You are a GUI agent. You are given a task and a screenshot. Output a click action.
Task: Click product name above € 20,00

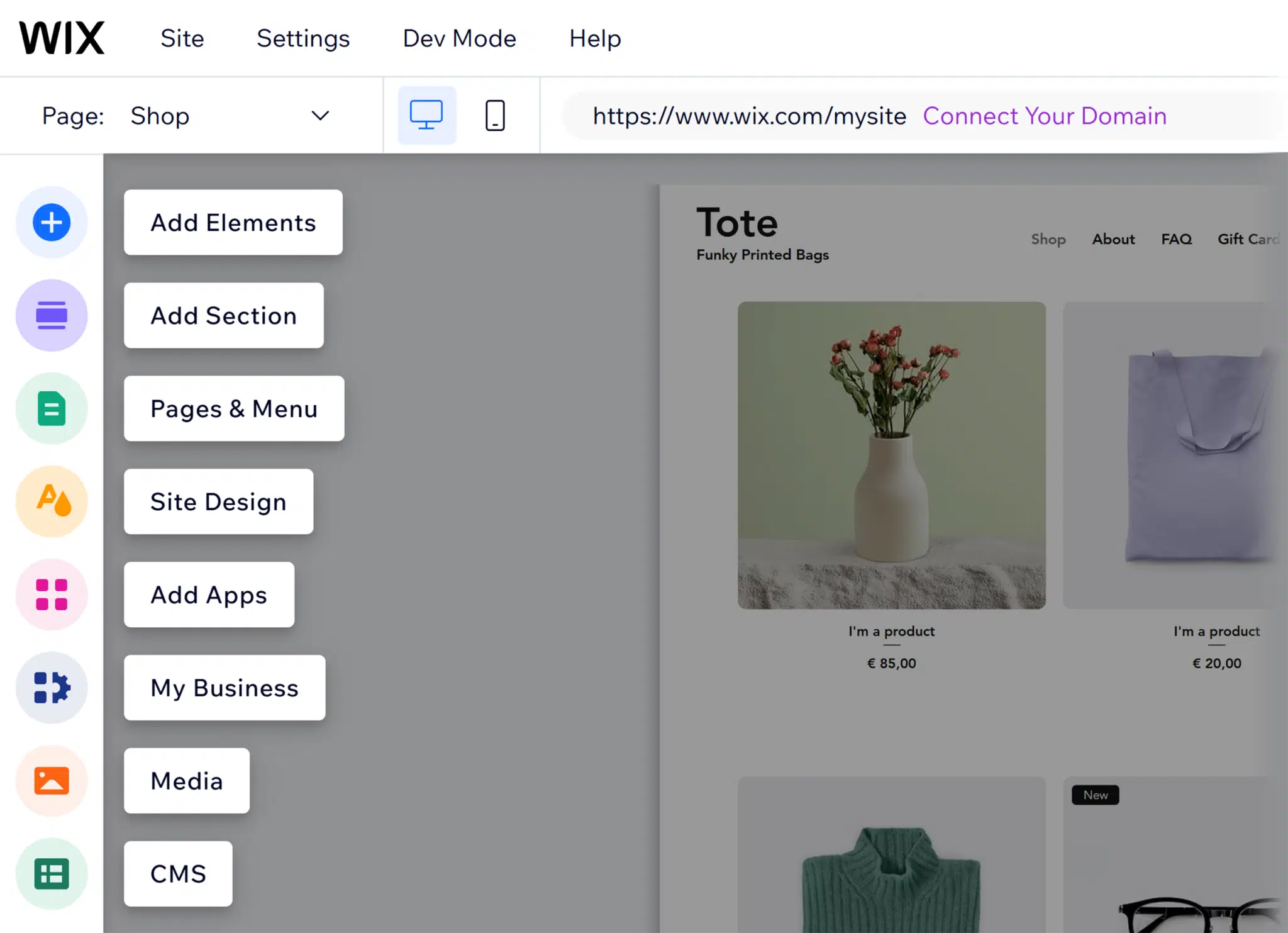coord(1217,631)
